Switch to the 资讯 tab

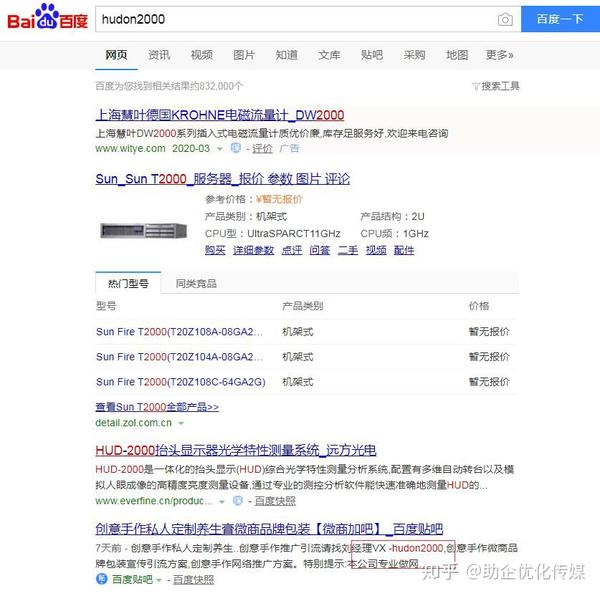click(x=159, y=55)
